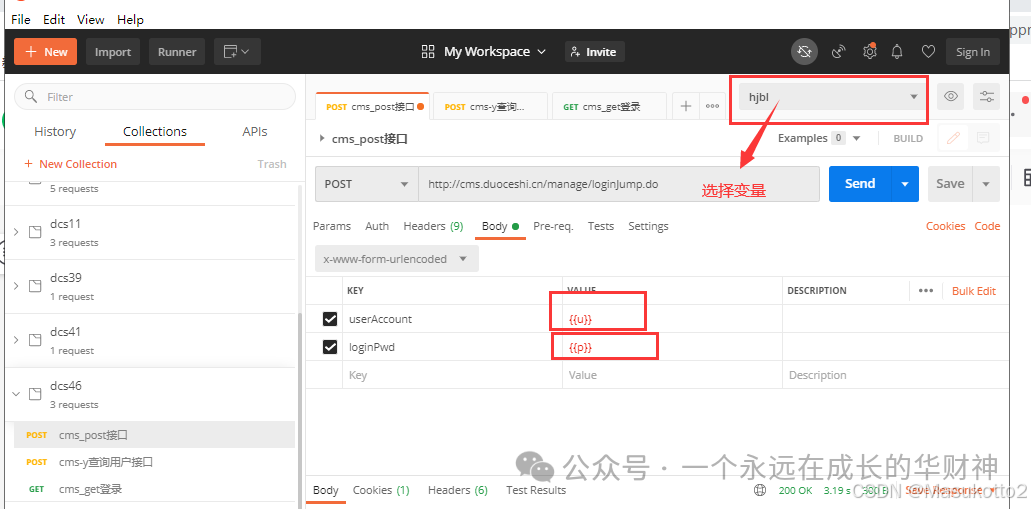
Task: Uncheck the userAccount parameter checkbox
Action: [330, 319]
